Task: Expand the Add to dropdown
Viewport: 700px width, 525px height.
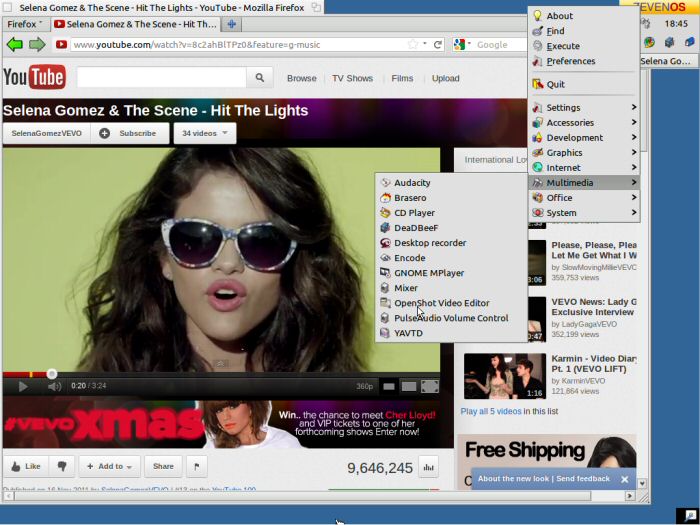Action: coord(109,466)
